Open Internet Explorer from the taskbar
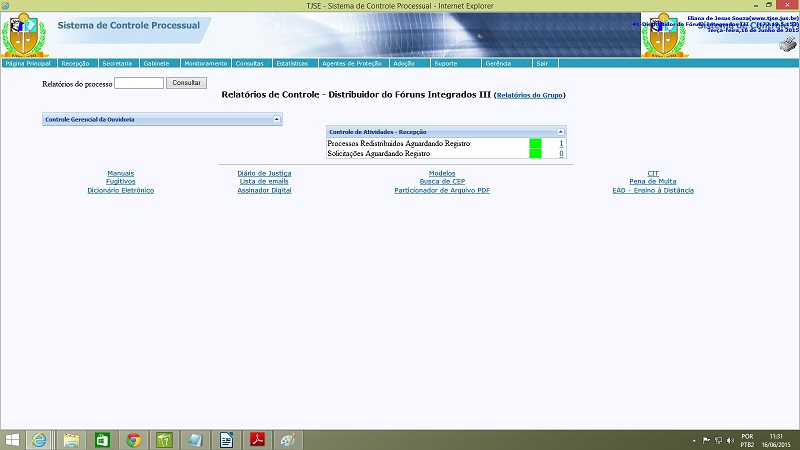 [x=40, y=439]
